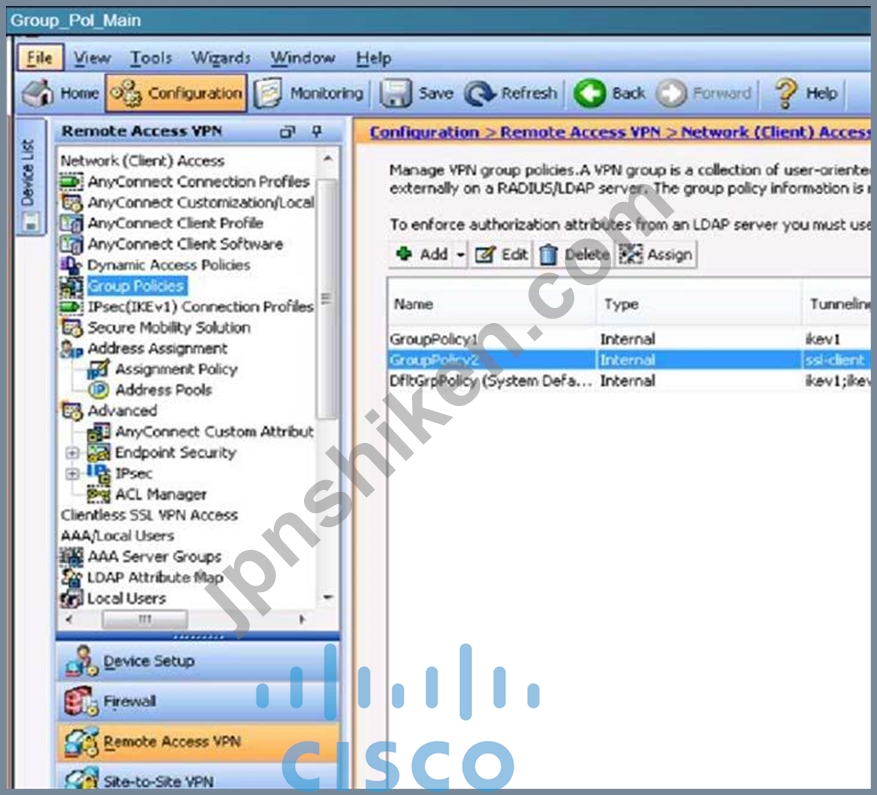Select Network (Client) Access tree item
The image size is (877, 795).
[x=143, y=161]
